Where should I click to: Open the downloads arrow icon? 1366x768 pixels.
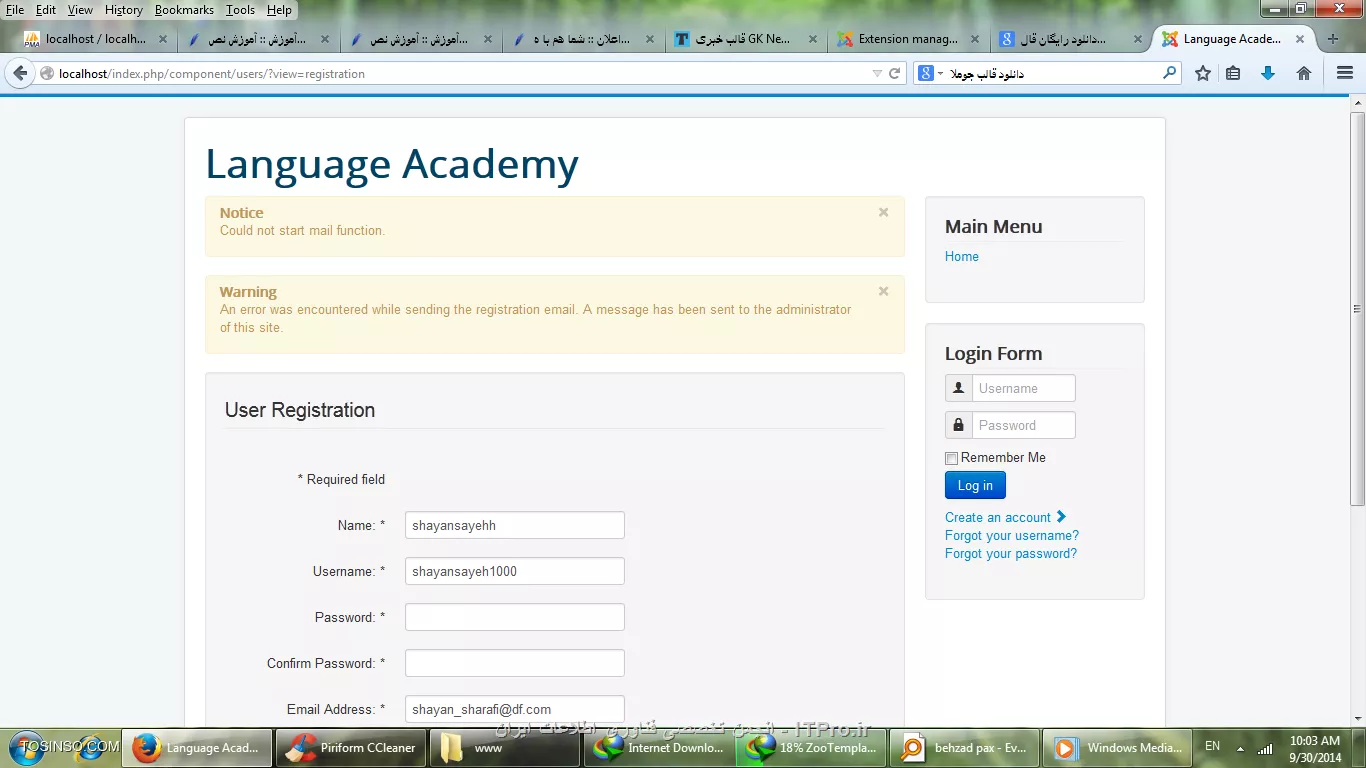click(1268, 73)
